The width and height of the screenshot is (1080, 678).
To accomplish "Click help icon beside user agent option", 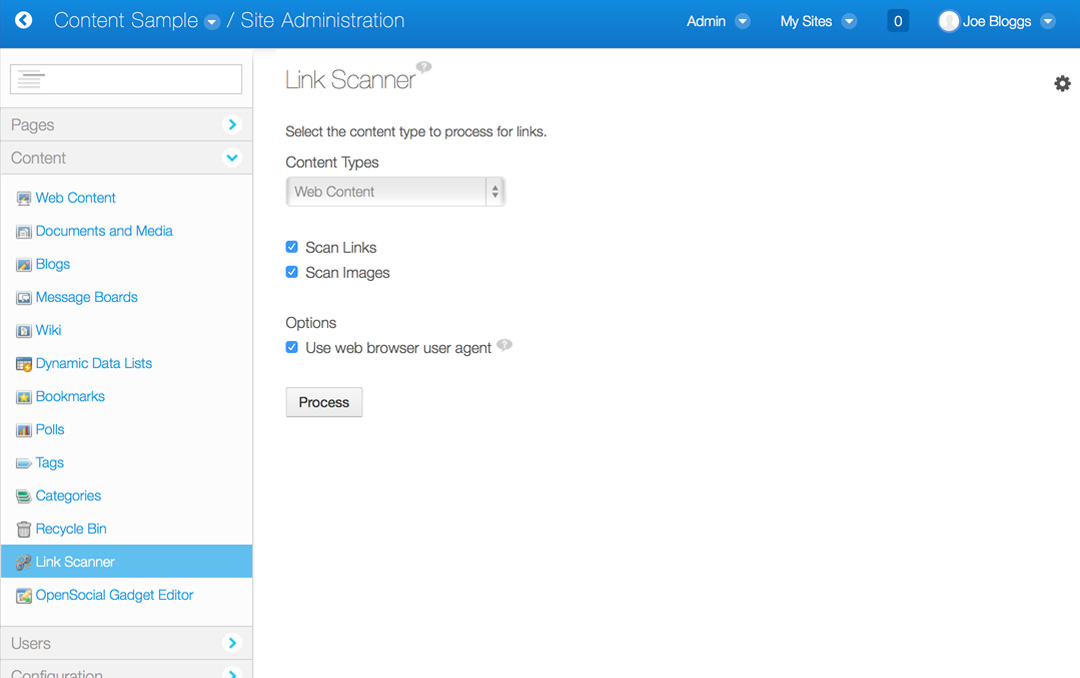I will point(504,345).
